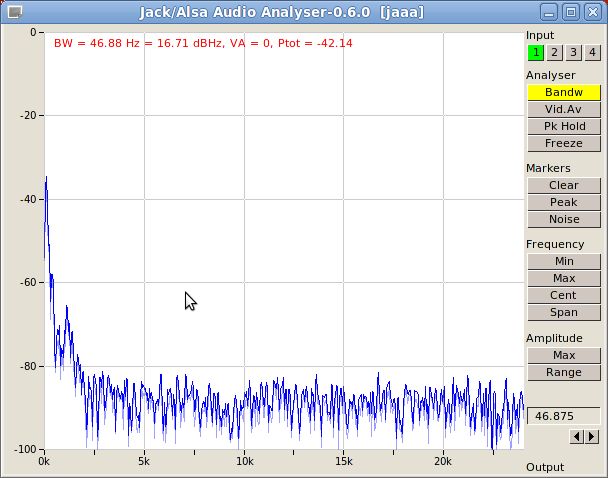Select the Vid.Av analyser option
This screenshot has height=478, width=608.
[x=564, y=109]
